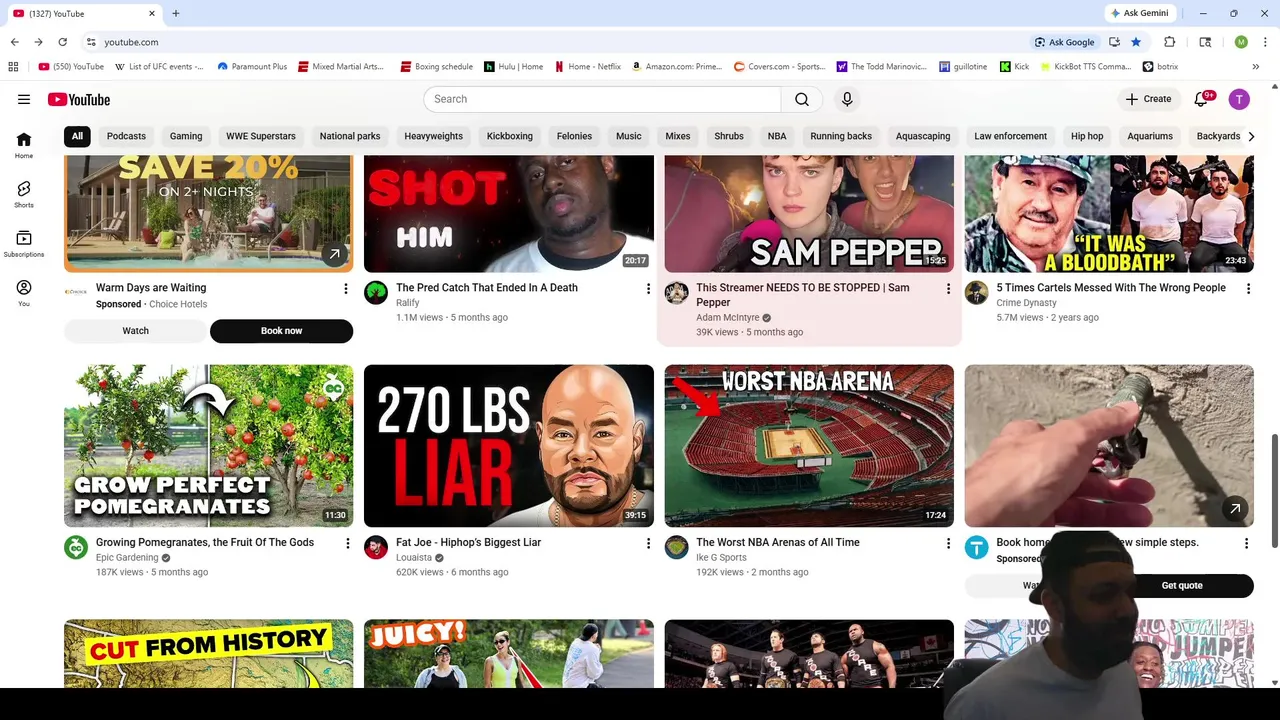Click the page vertical scrollbar thumb
This screenshot has height=720, width=1280.
1274,491
